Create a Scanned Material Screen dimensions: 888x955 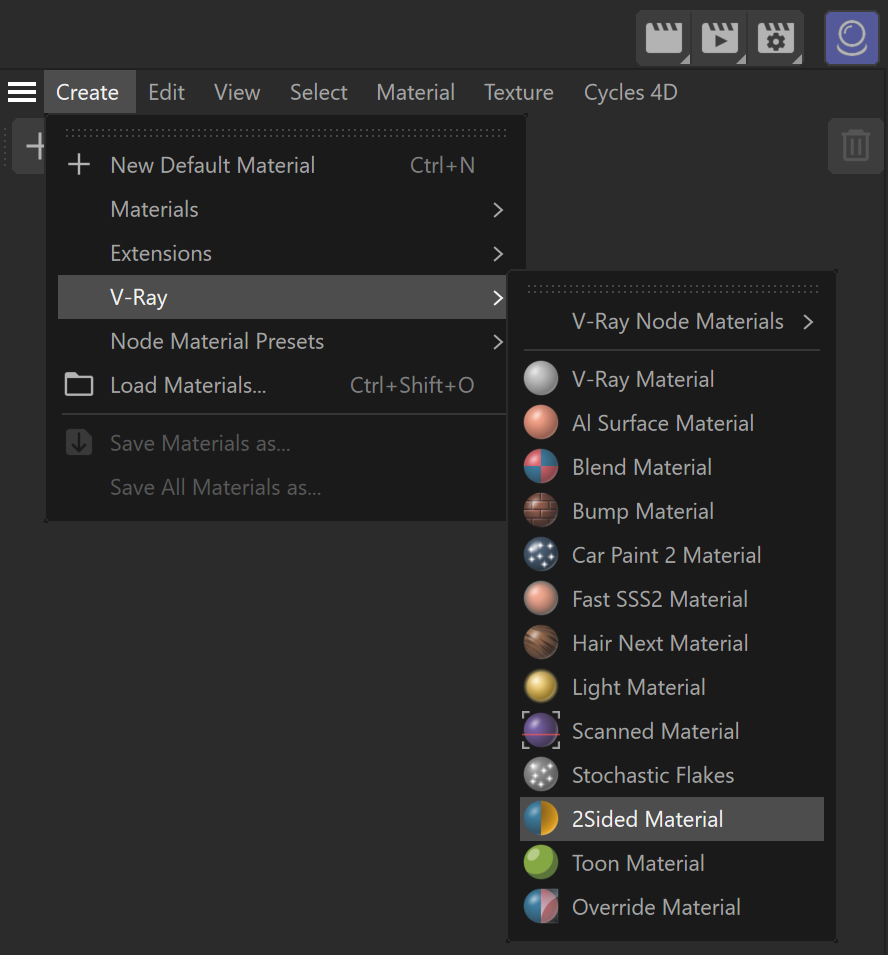pos(672,730)
